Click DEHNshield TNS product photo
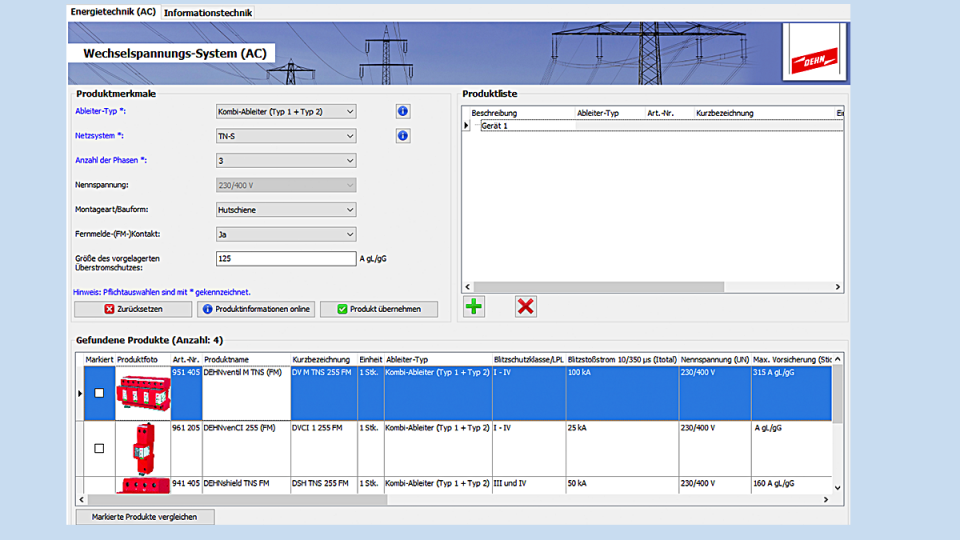Image resolution: width=960 pixels, height=540 pixels. 143,486
